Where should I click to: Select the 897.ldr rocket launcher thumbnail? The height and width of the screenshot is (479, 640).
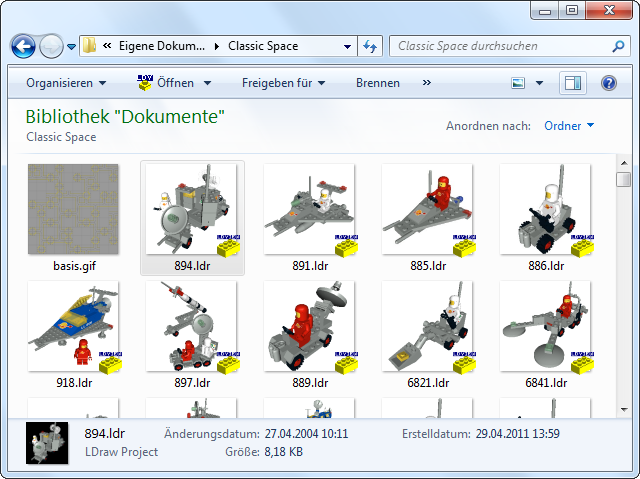pos(192,326)
